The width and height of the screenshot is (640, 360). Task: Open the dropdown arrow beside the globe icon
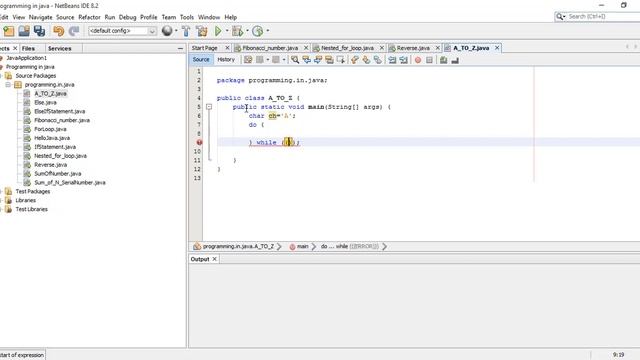(x=176, y=31)
